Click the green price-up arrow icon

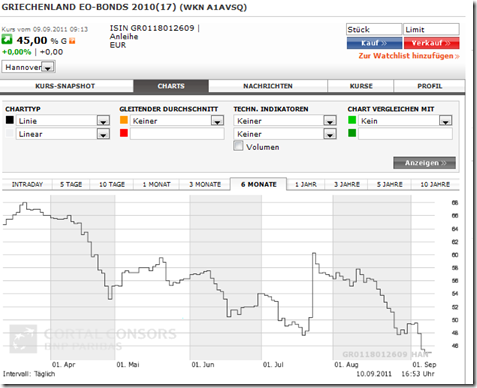(7, 40)
